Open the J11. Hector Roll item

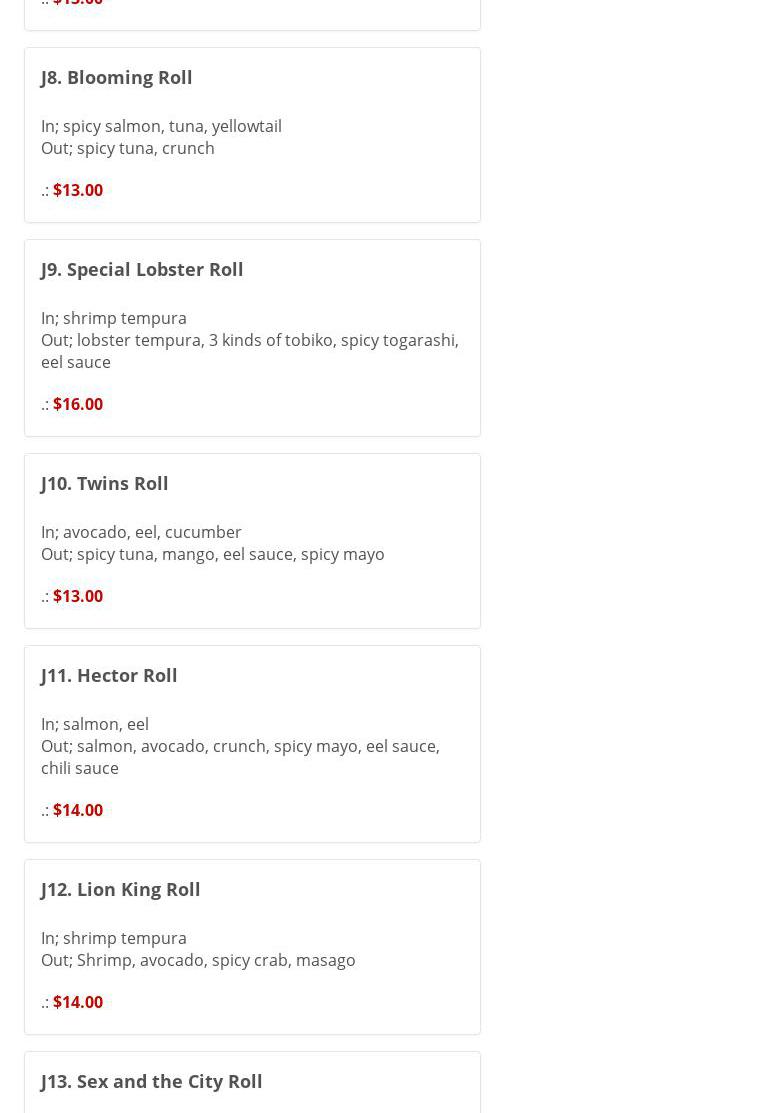click(108, 675)
